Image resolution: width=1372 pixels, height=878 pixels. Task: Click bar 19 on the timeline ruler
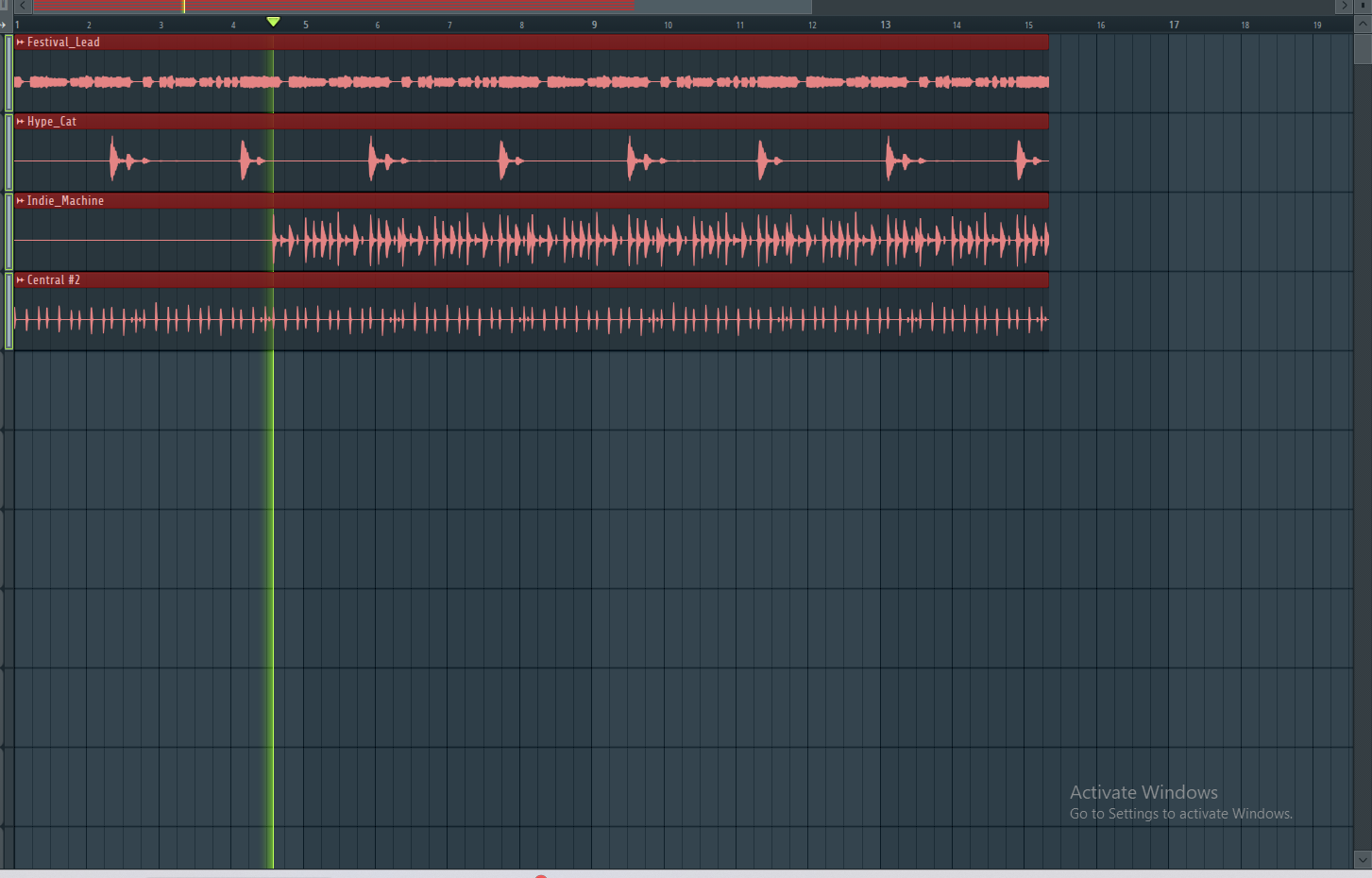coord(1317,25)
